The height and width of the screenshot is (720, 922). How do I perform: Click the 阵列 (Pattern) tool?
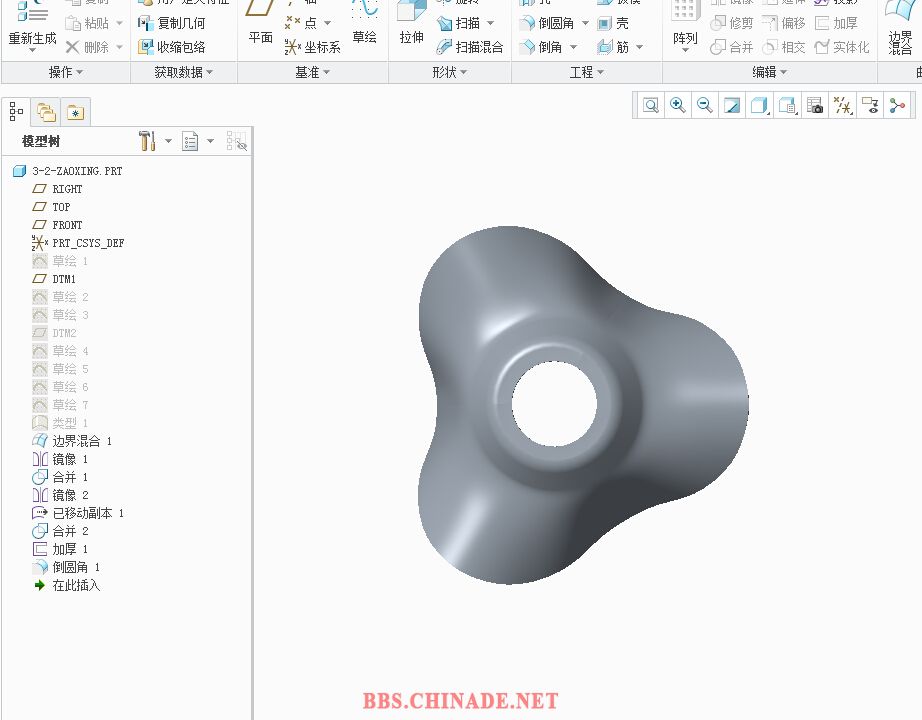click(x=685, y=26)
